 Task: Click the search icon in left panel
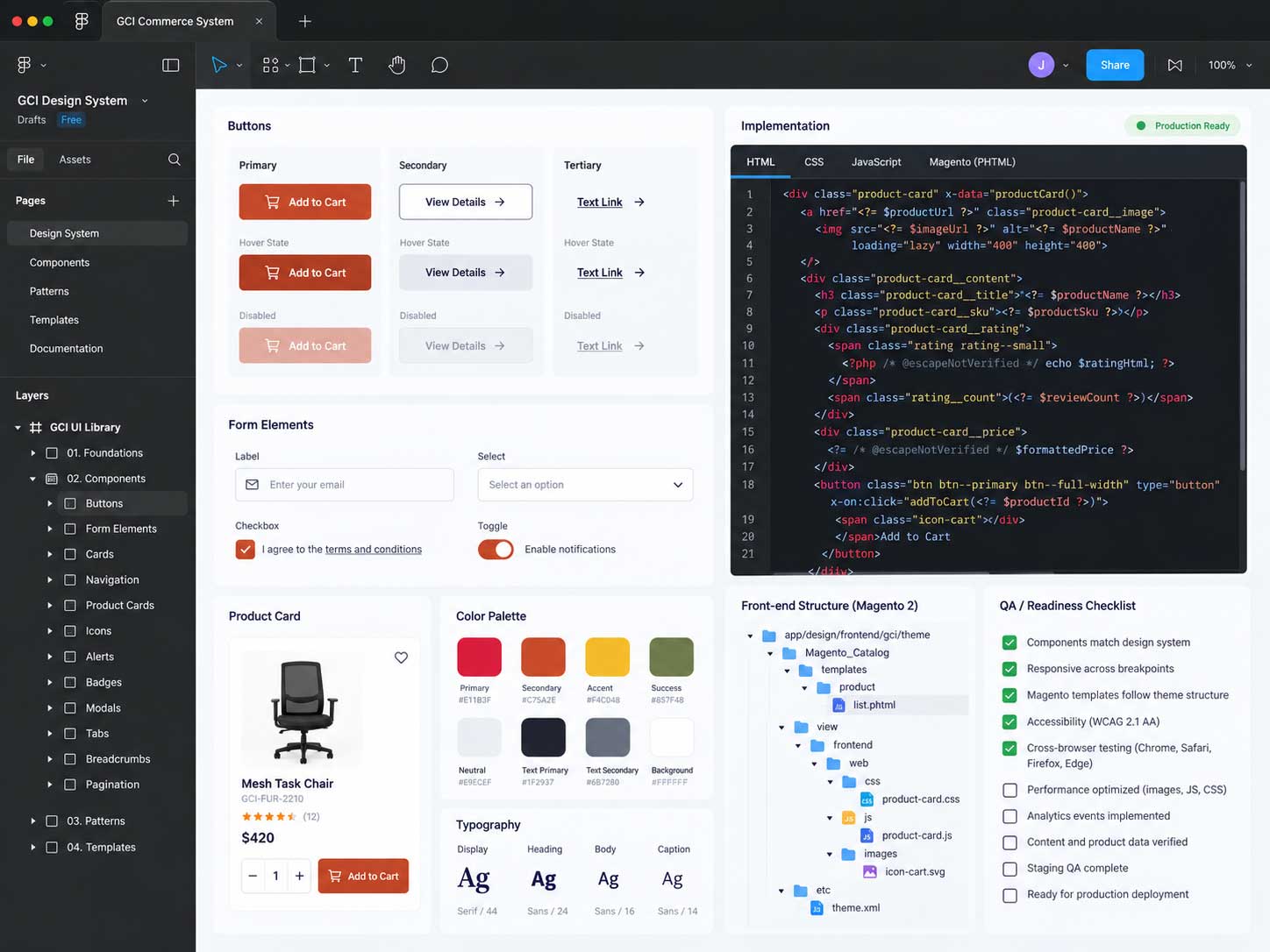[175, 160]
